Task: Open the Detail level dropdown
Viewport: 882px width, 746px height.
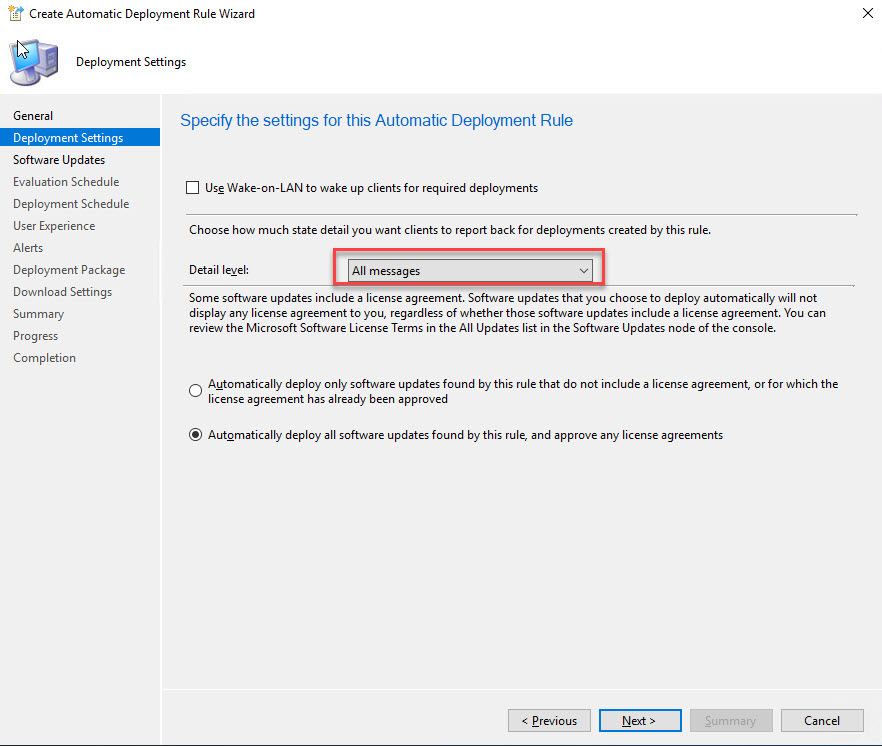Action: (469, 271)
